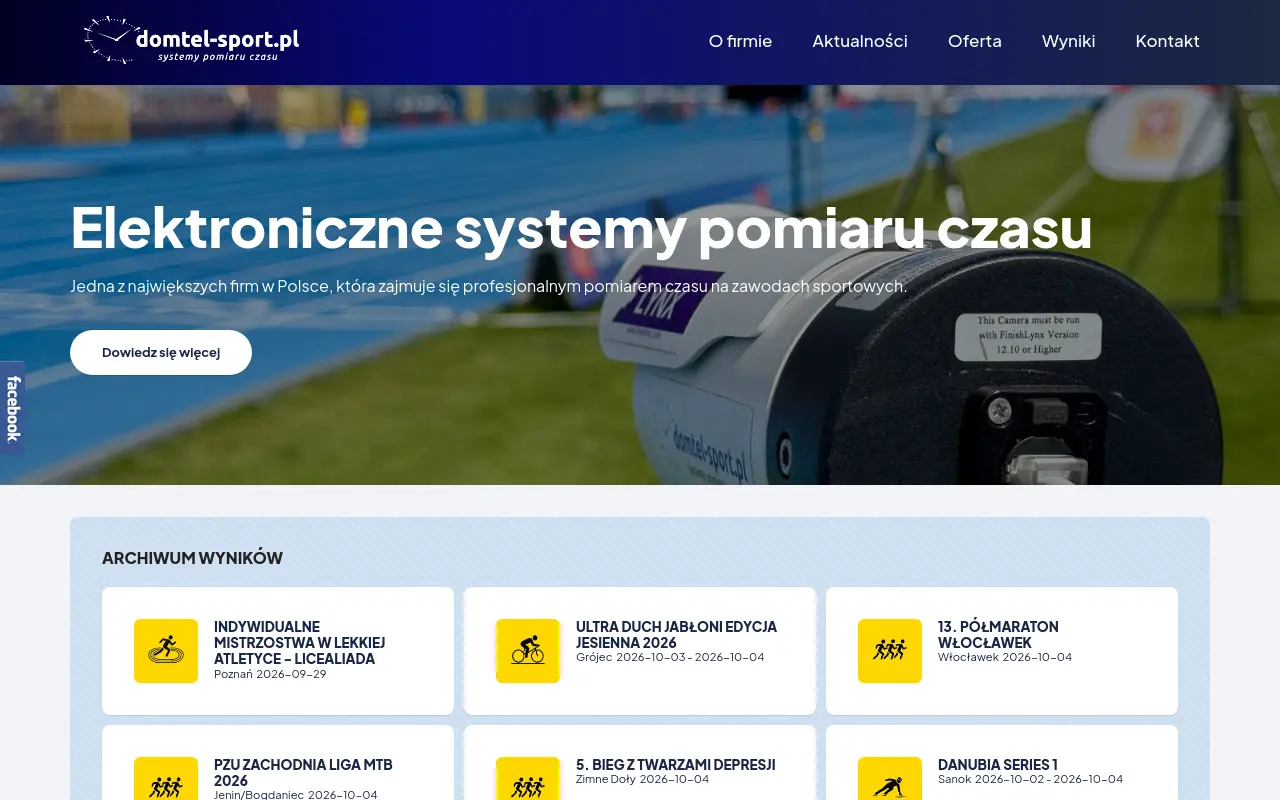Open PZU Zachodnia Liga MTB 2026 results
The height and width of the screenshot is (800, 1280).
303,773
